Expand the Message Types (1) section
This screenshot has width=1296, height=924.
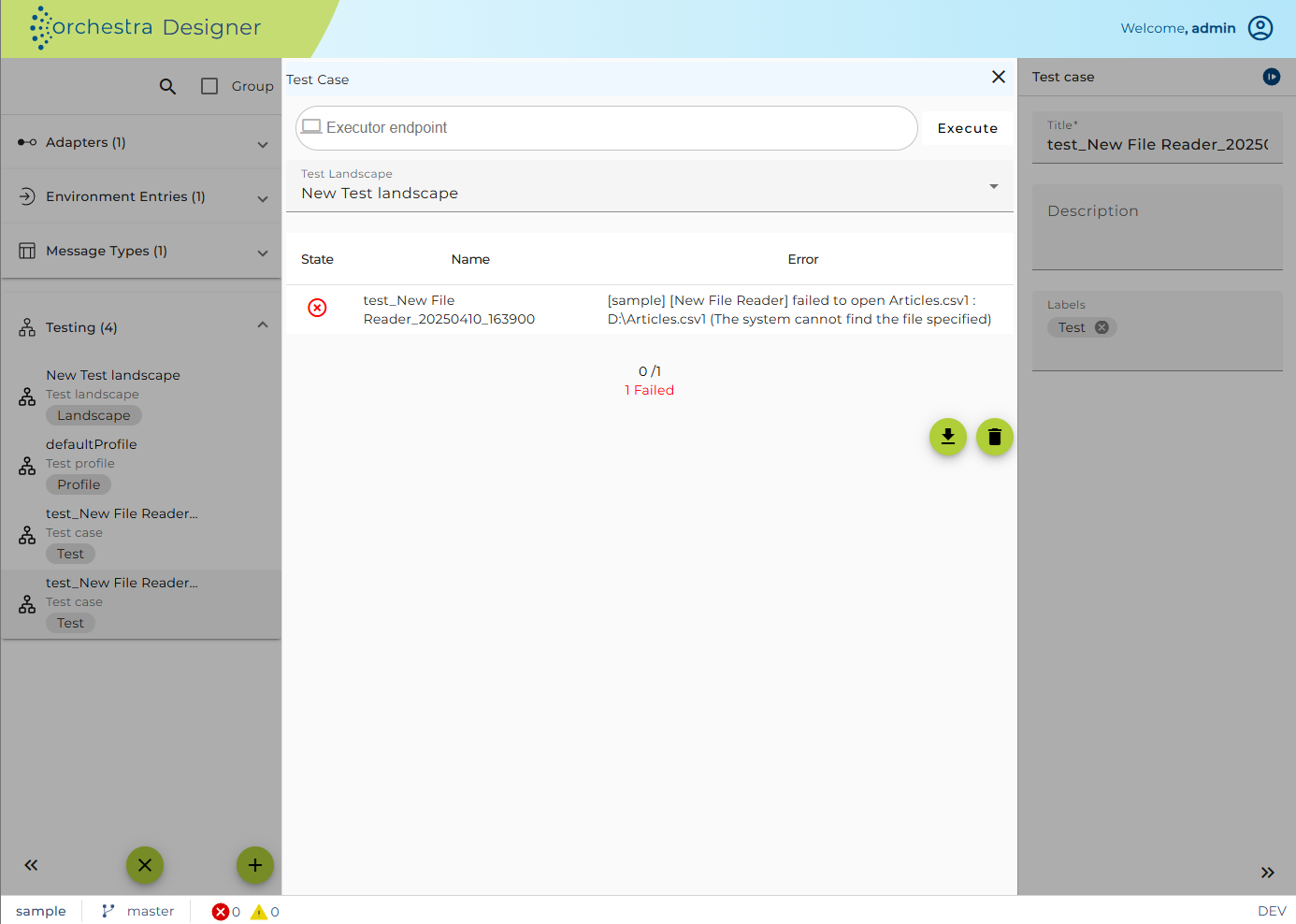pos(141,251)
